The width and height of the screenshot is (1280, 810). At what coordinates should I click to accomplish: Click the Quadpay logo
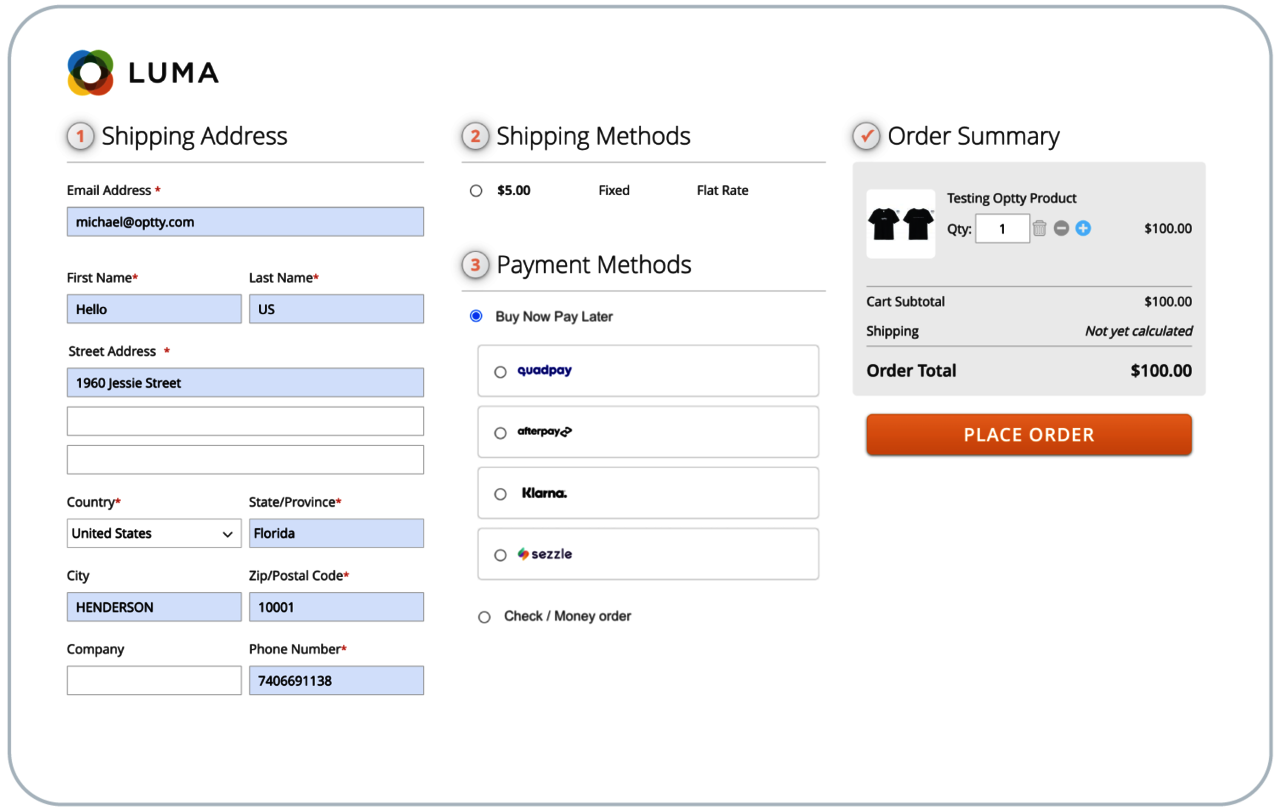coord(544,371)
